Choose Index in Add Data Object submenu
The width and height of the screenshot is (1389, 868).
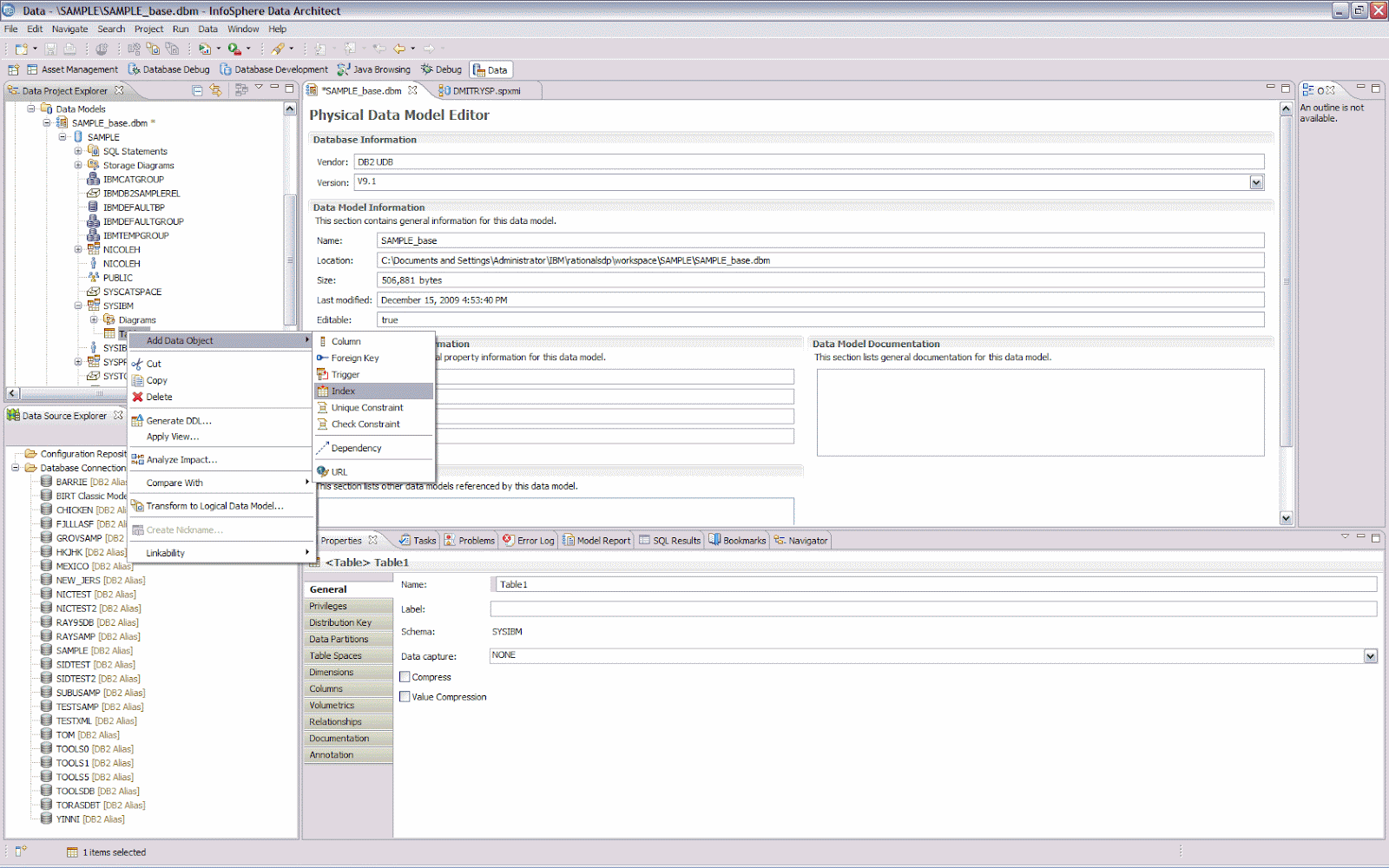(x=374, y=391)
